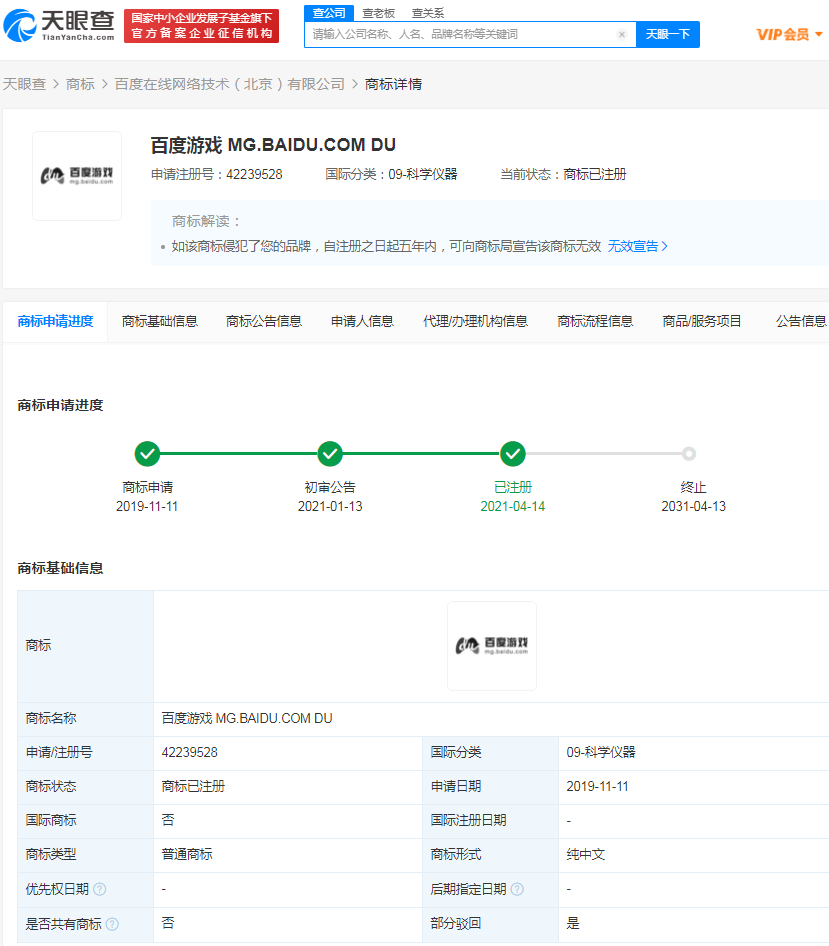Click the 商标申请 green checkmark step
This screenshot has height=946, width=829.
[x=147, y=454]
